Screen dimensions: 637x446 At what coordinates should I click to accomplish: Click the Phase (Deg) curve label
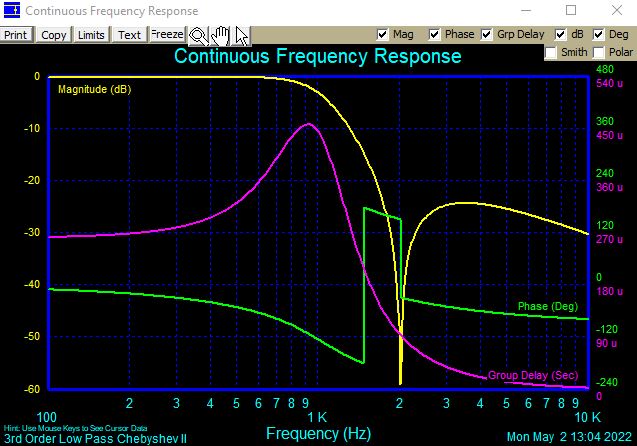pos(548,306)
